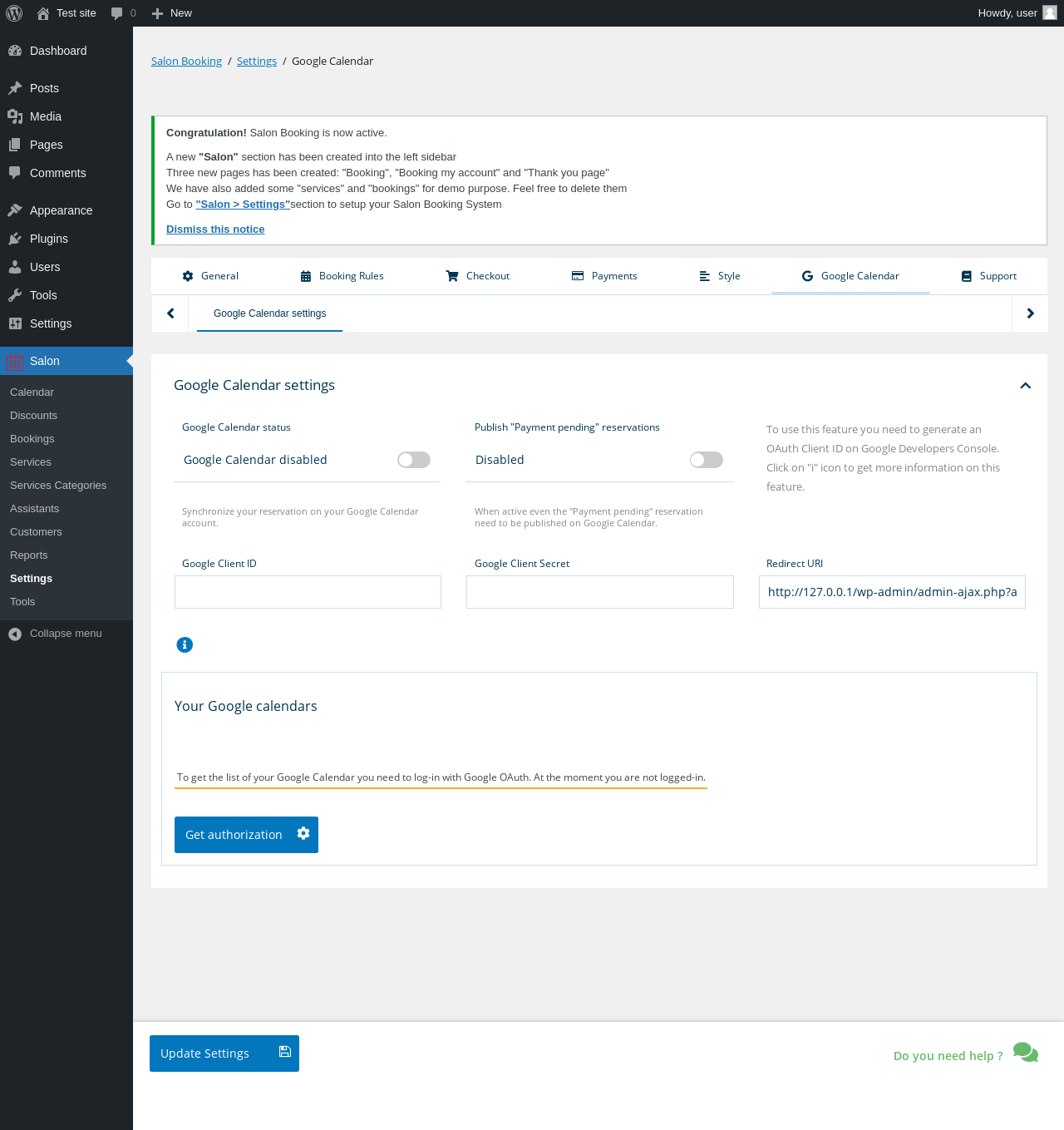Select the Google Calendar settings sub-tab

[x=269, y=313]
